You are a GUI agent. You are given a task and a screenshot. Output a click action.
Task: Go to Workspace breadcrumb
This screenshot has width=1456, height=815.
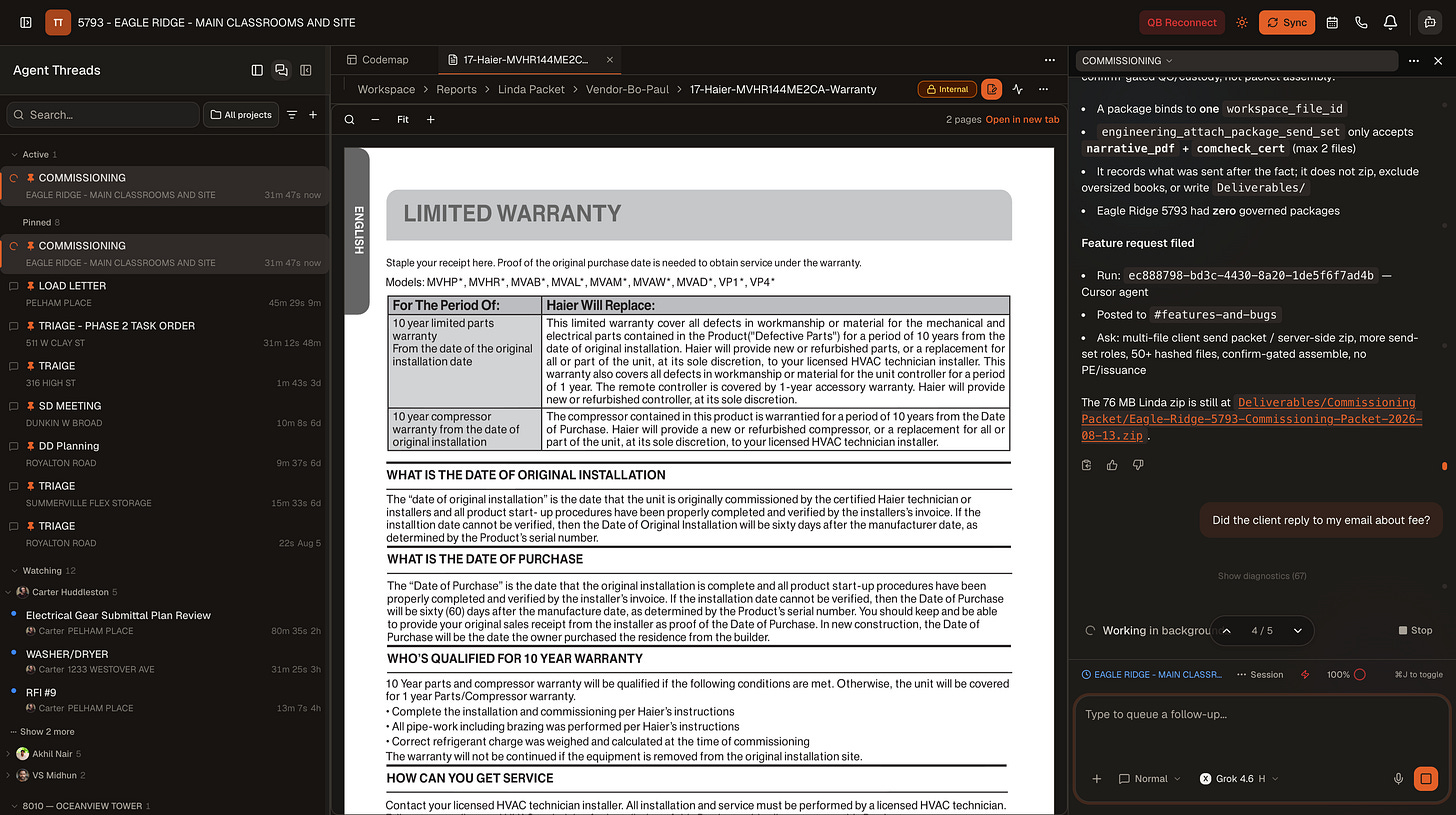[x=386, y=89]
